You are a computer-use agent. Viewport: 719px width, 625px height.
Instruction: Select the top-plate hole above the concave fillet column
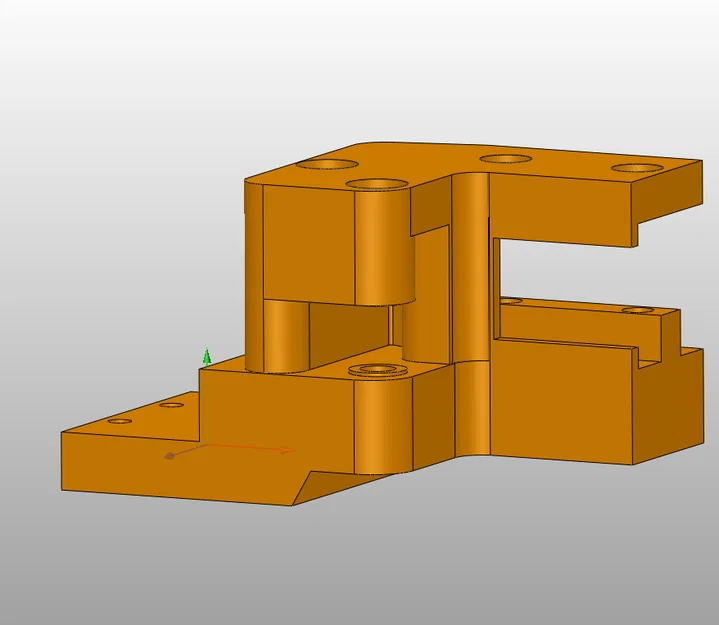tap(506, 159)
